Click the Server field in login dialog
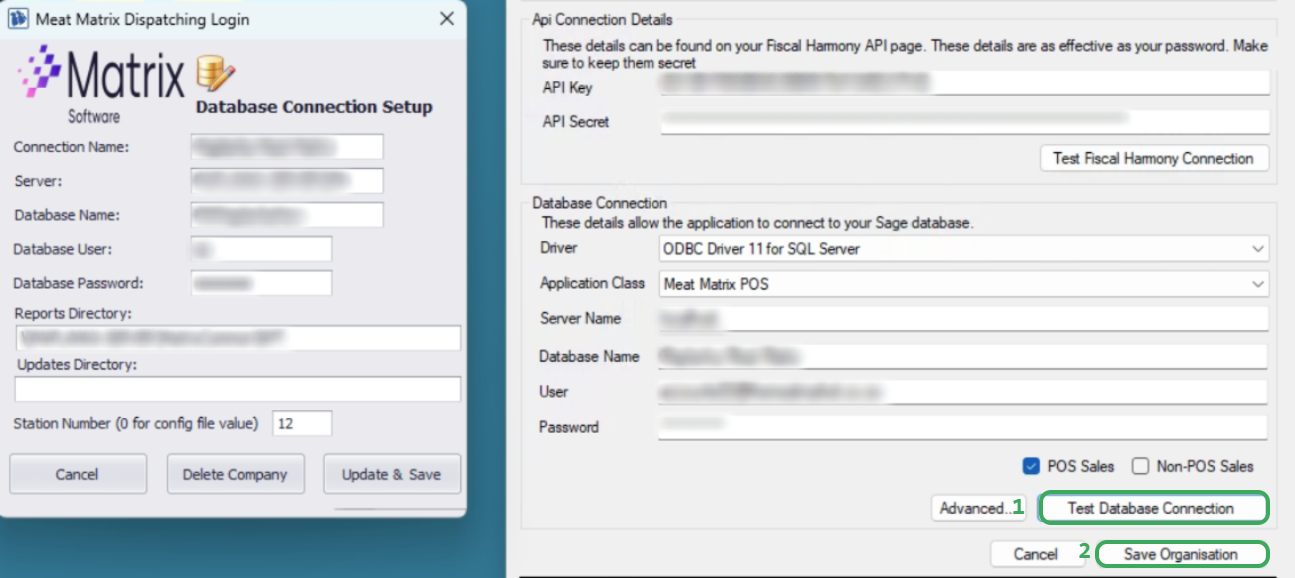 pos(287,181)
